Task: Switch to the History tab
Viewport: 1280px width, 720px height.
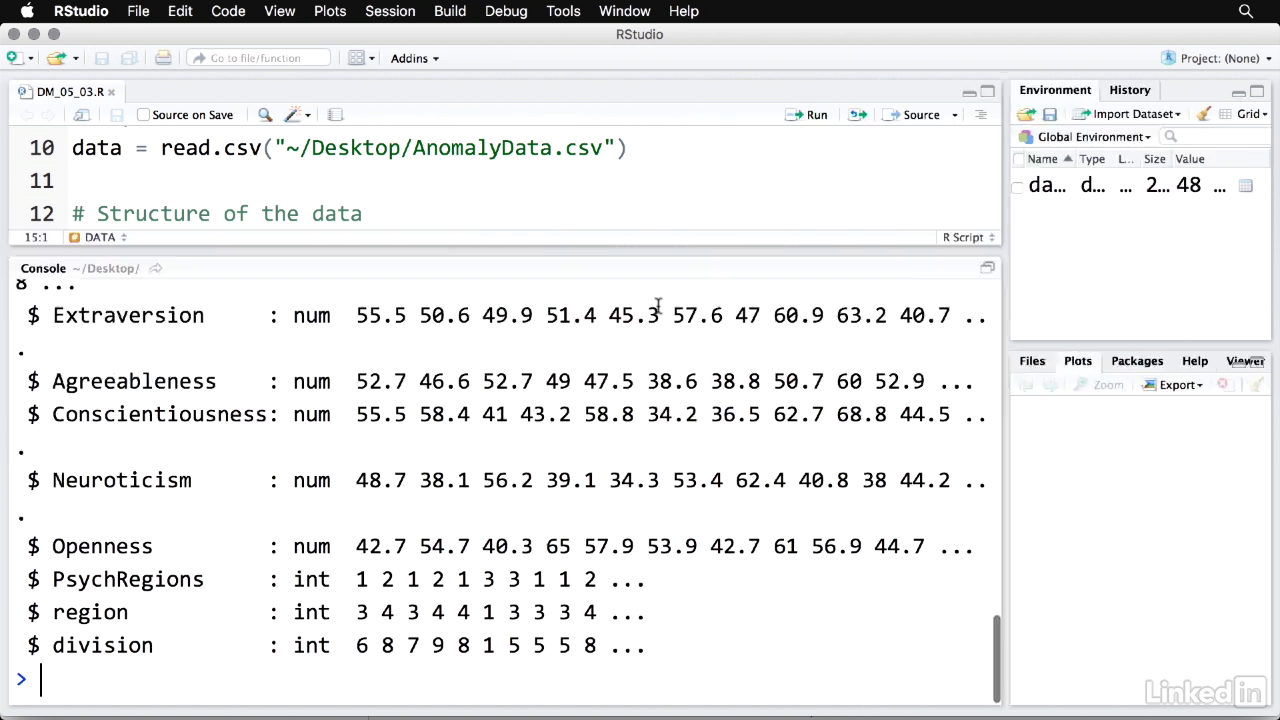Action: [x=1129, y=90]
